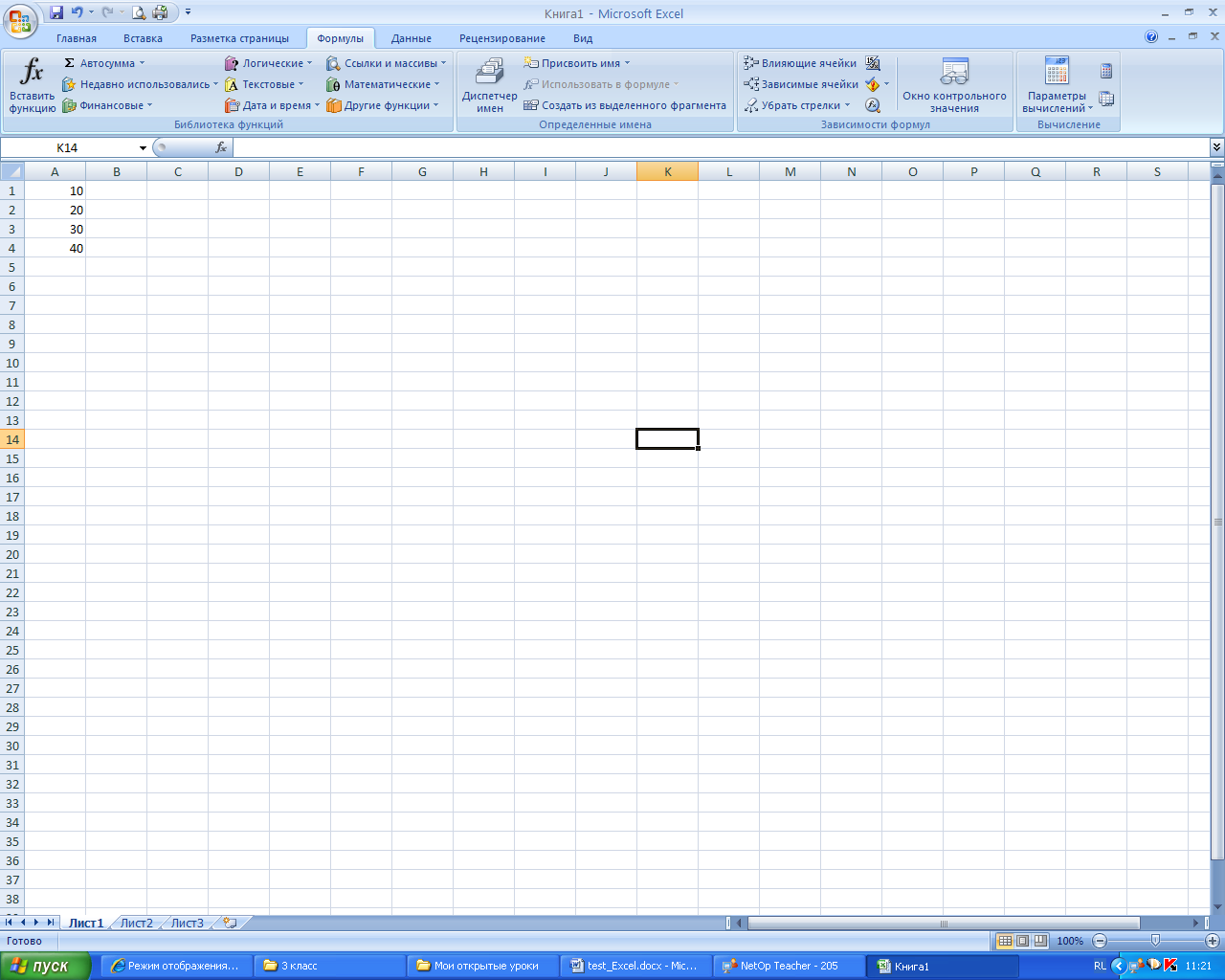Select column K header
The height and width of the screenshot is (980, 1225).
pyautogui.click(x=667, y=172)
